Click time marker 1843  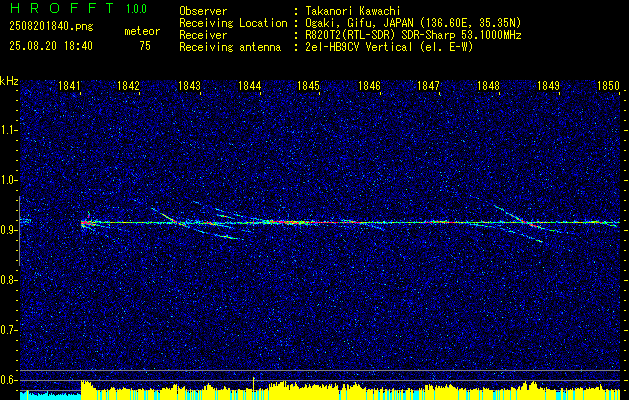[x=189, y=86]
